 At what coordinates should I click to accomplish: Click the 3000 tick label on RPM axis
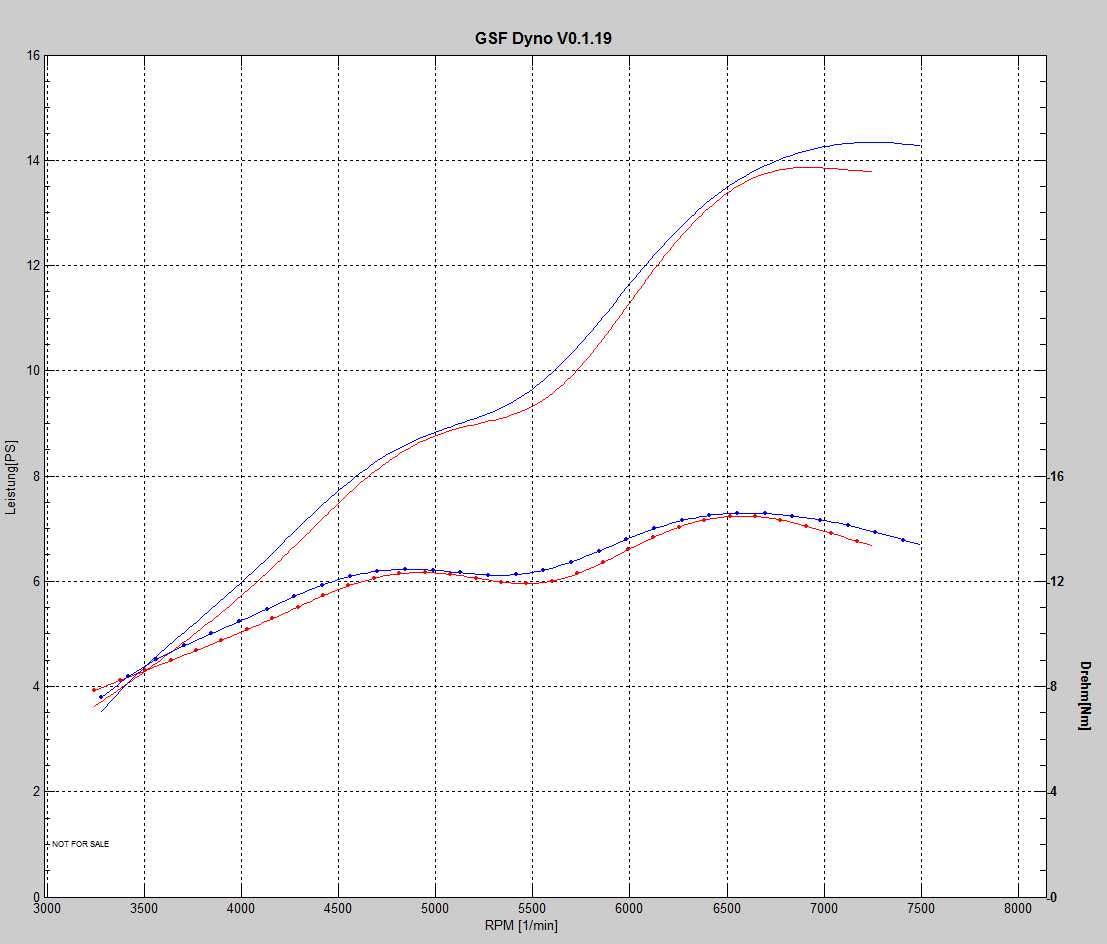47,909
